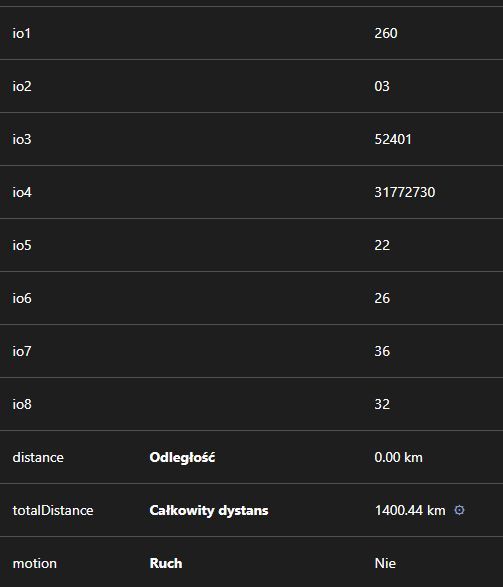Select the io5 attribute name
The image size is (503, 587).
point(22,245)
